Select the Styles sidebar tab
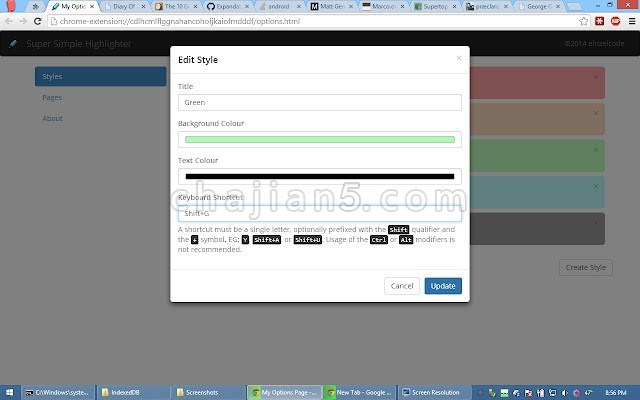This screenshot has width=640, height=400. point(100,76)
